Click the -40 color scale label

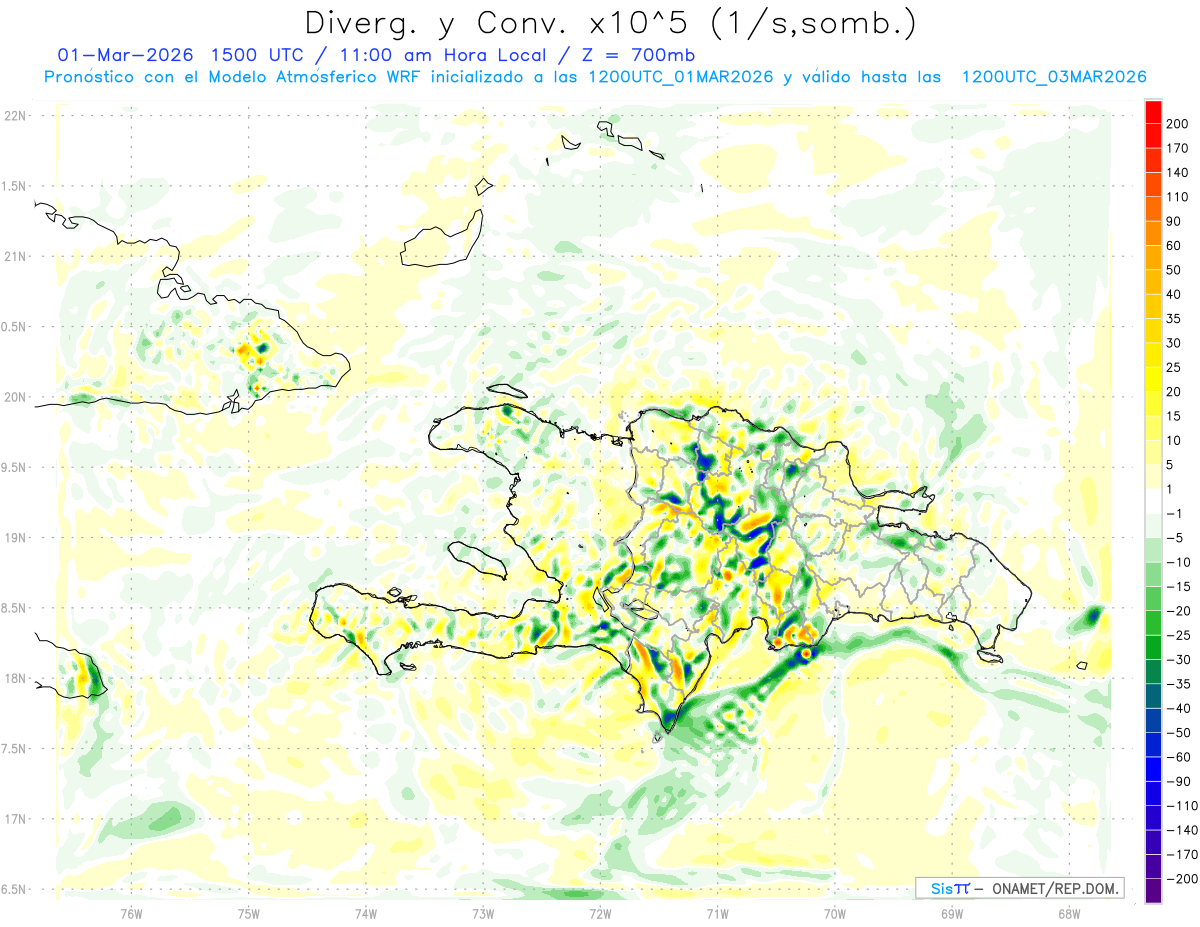[x=1177, y=708]
